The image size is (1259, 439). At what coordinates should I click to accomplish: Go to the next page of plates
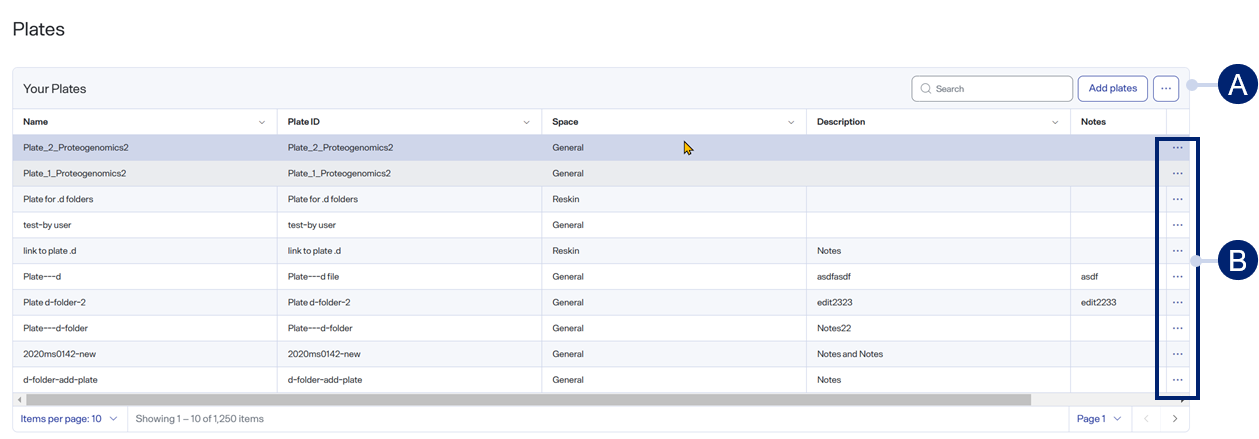point(1175,419)
